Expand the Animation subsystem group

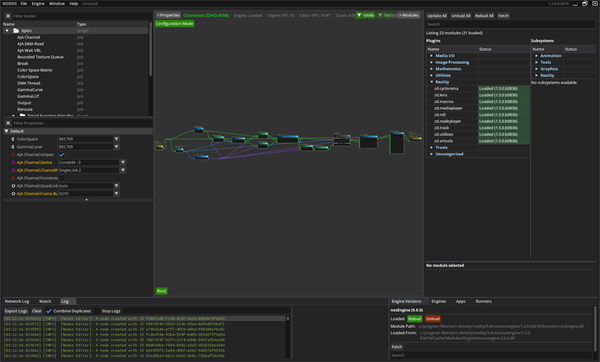(536, 56)
